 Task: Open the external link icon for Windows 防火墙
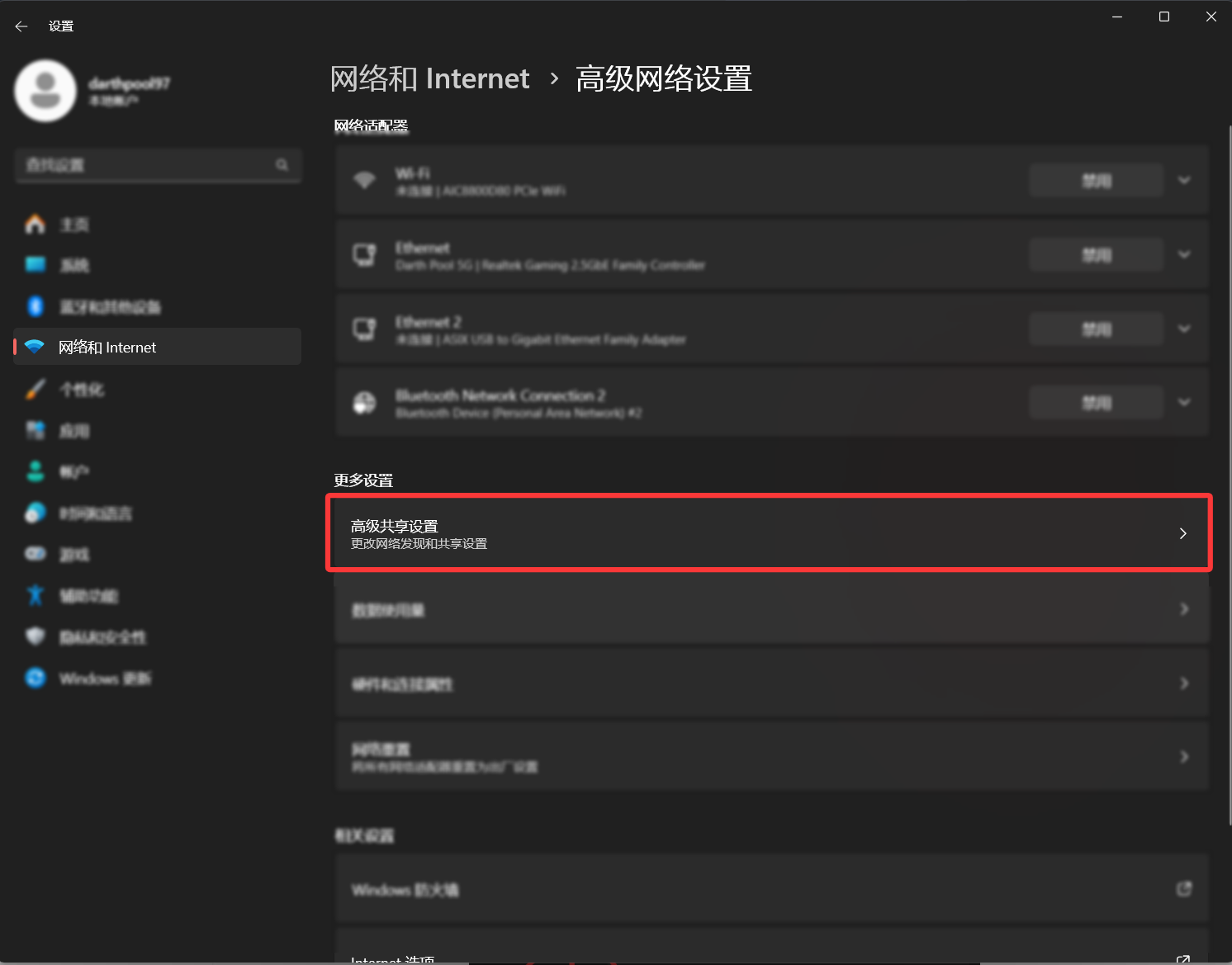click(1183, 889)
